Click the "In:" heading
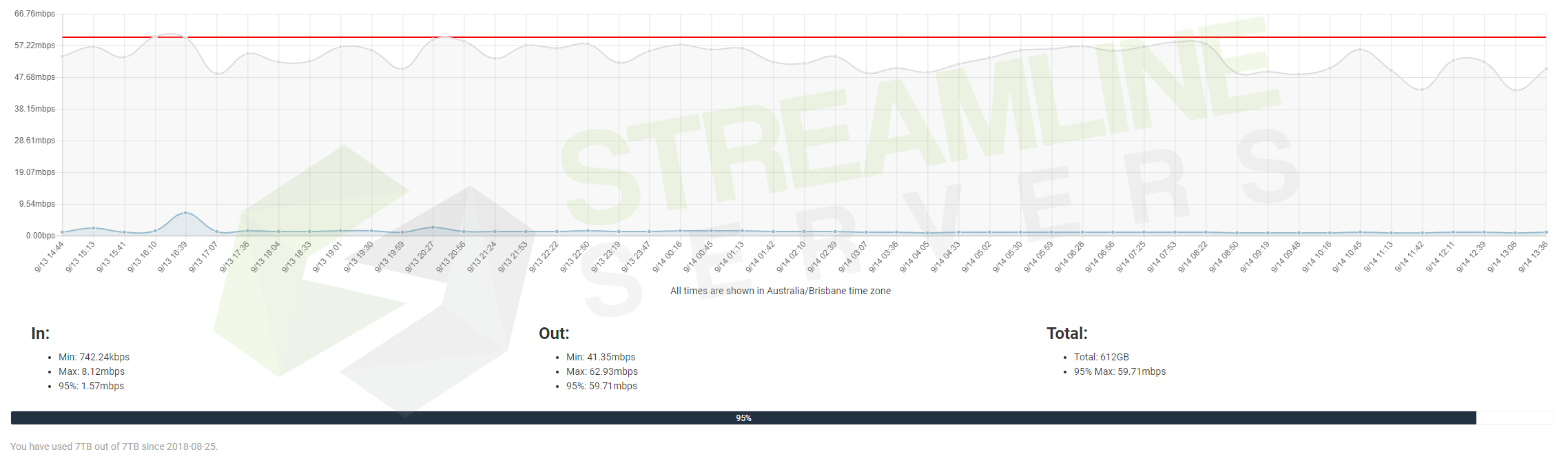The height and width of the screenshot is (463, 1568). tap(41, 333)
